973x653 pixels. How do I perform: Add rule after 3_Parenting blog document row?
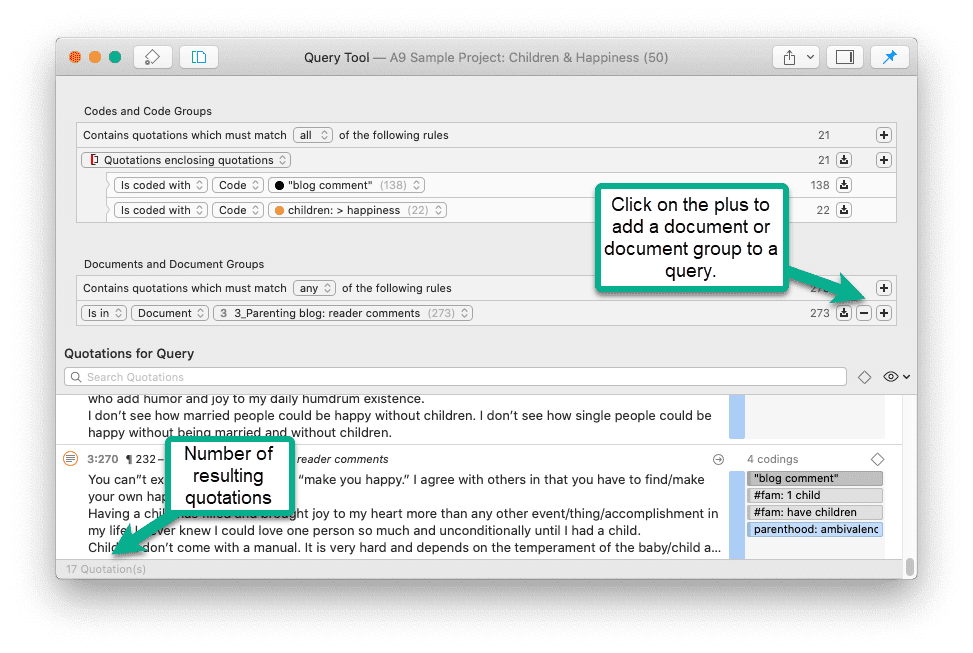pyautogui.click(x=884, y=313)
